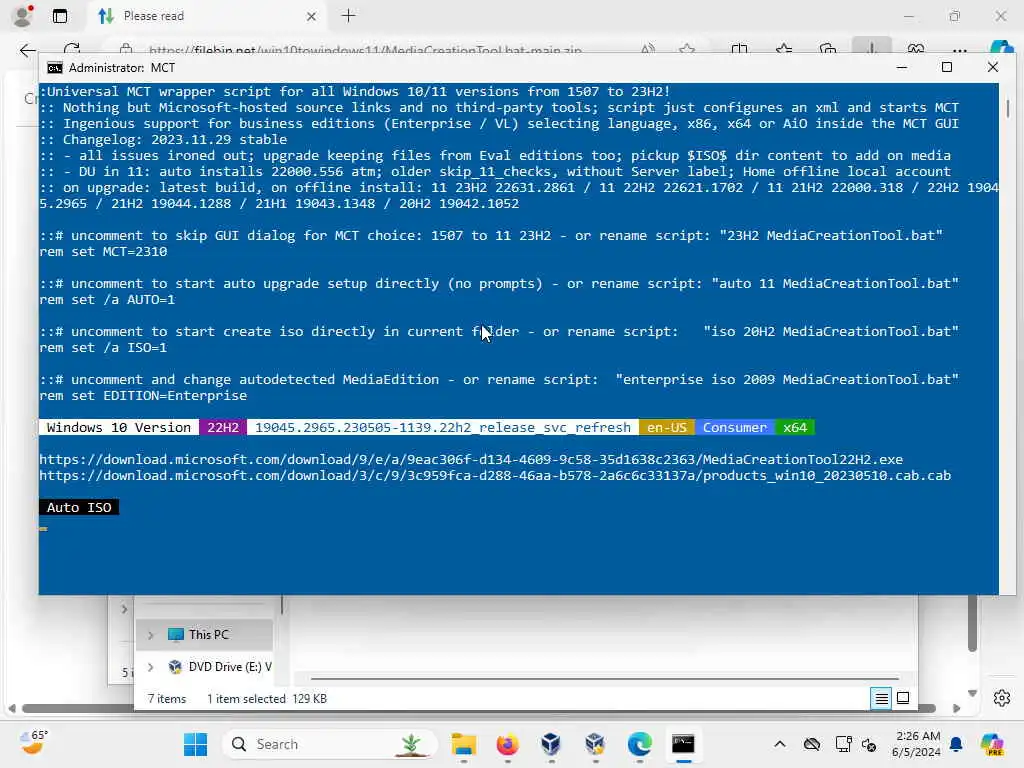Click the MediaCreationTool22H2.exe download URL text
The height and width of the screenshot is (768, 1024).
coord(471,459)
